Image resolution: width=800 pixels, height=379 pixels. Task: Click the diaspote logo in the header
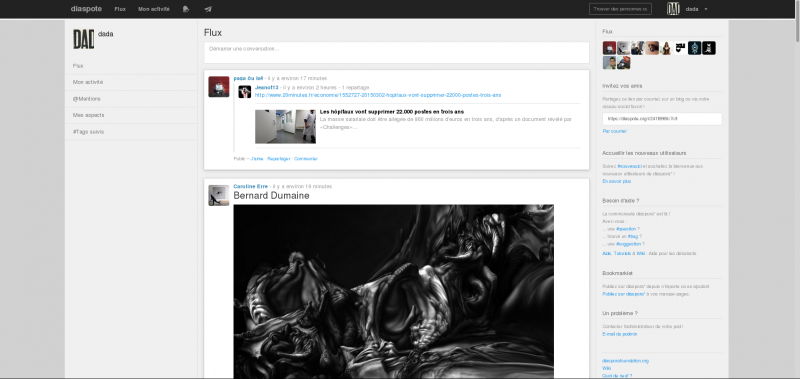(86, 9)
